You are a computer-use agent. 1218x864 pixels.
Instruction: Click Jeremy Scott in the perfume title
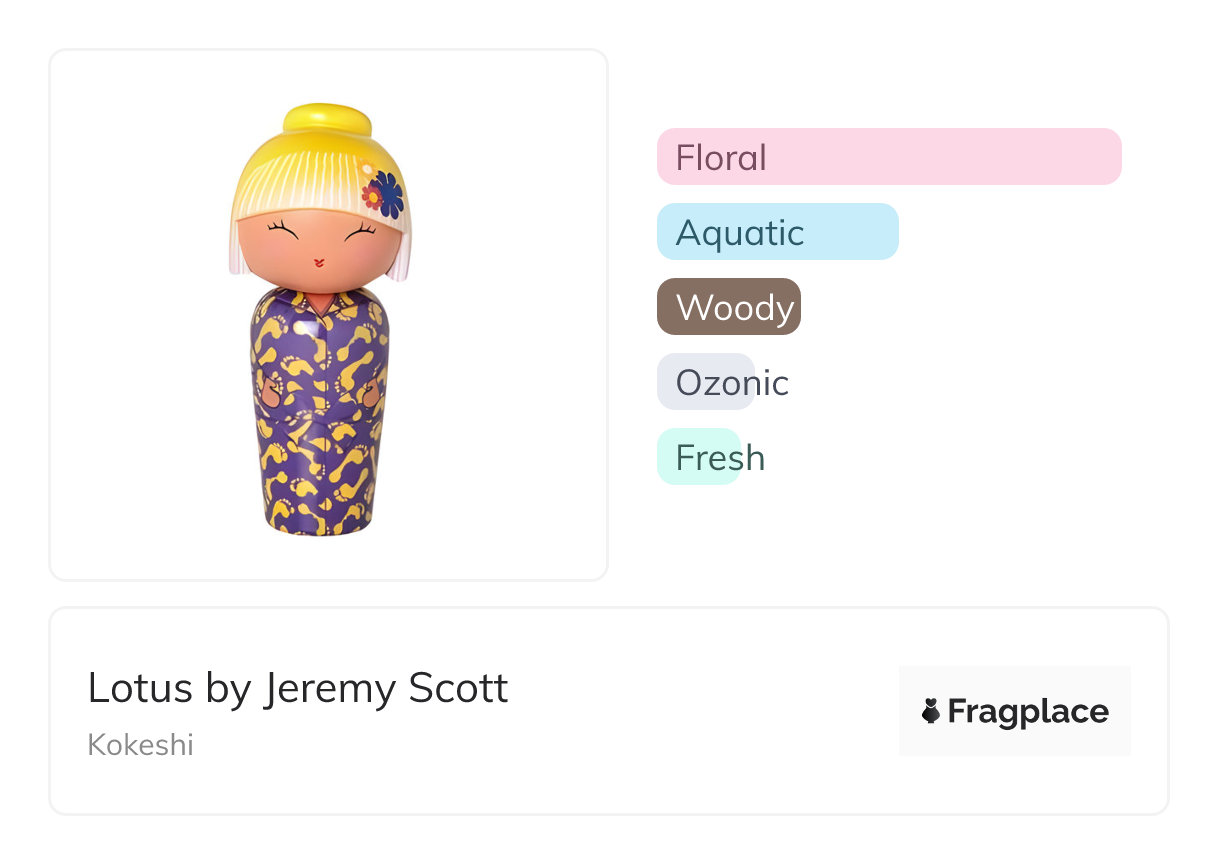point(386,688)
